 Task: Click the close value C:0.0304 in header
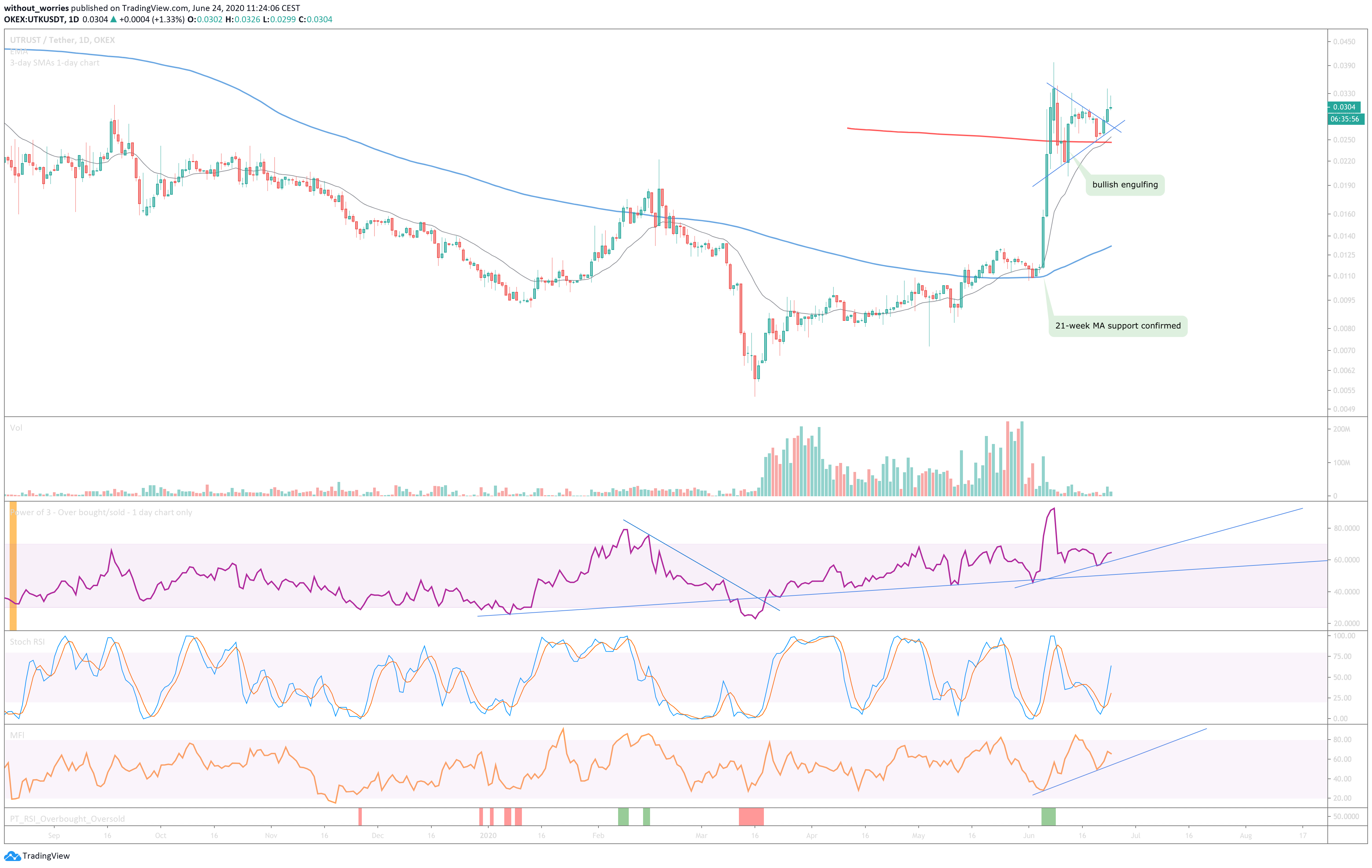coord(315,19)
